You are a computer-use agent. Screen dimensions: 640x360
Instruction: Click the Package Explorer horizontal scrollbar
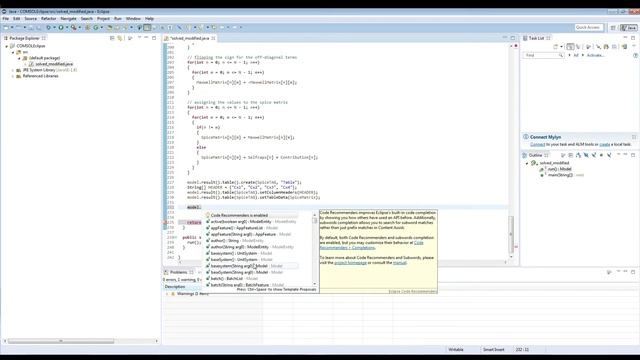60,341
